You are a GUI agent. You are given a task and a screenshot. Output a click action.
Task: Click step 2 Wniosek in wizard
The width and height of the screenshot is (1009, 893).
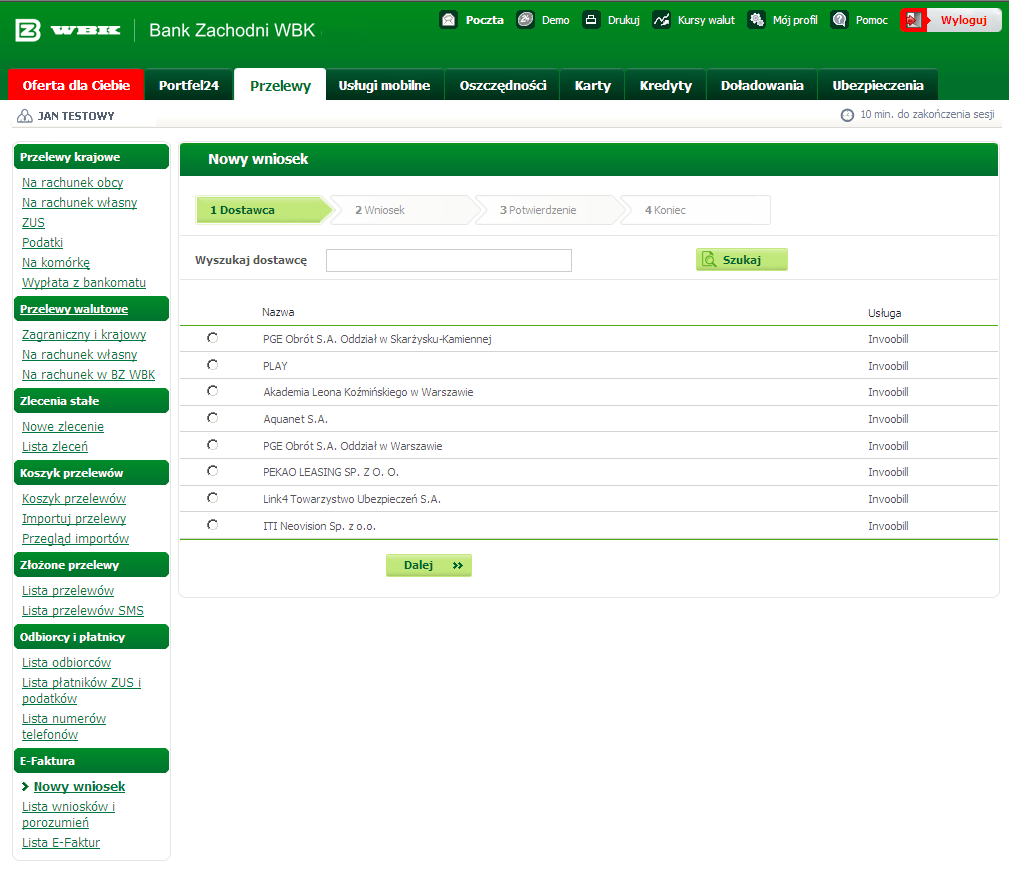point(404,210)
